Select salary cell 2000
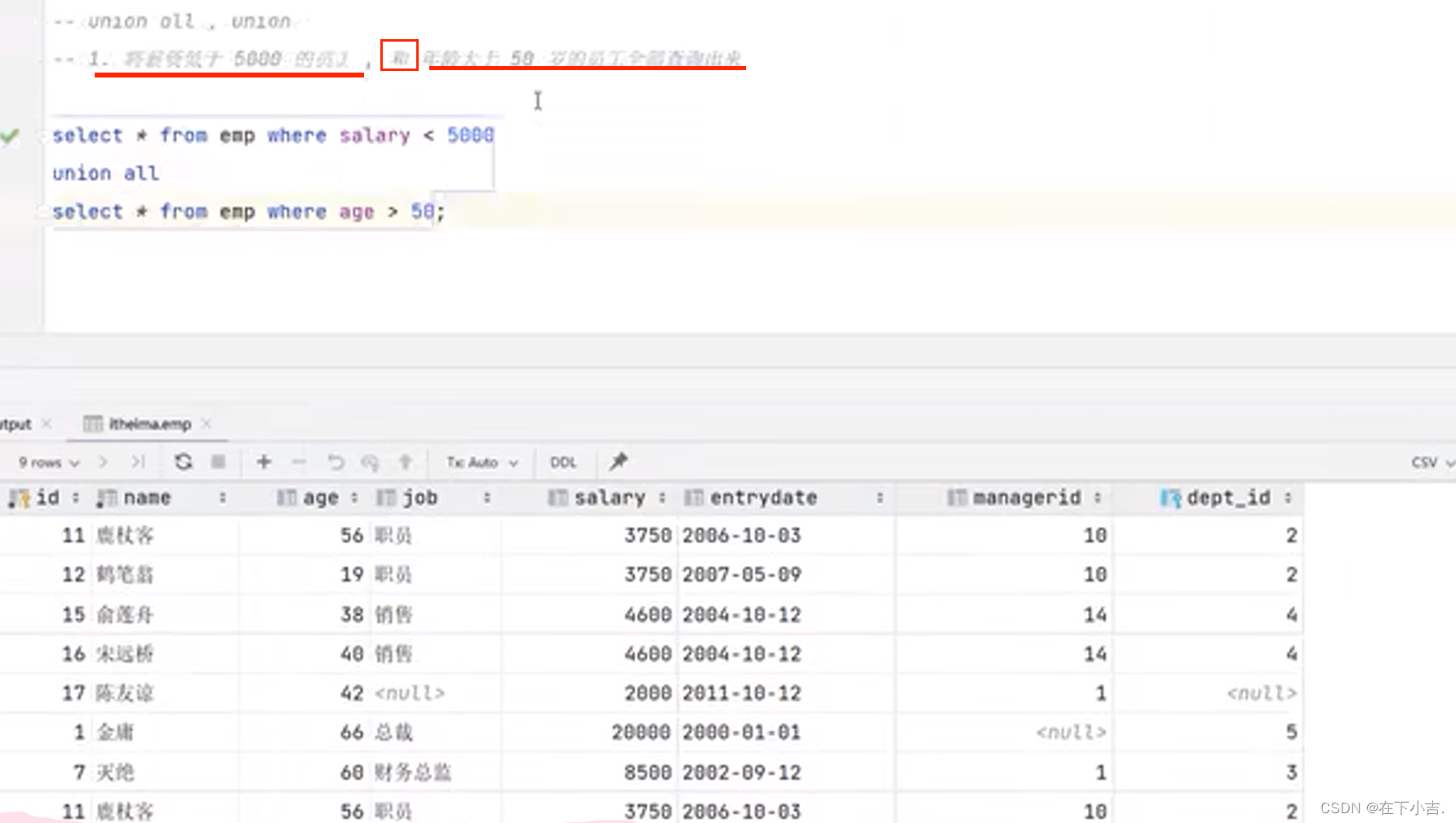 pos(648,693)
